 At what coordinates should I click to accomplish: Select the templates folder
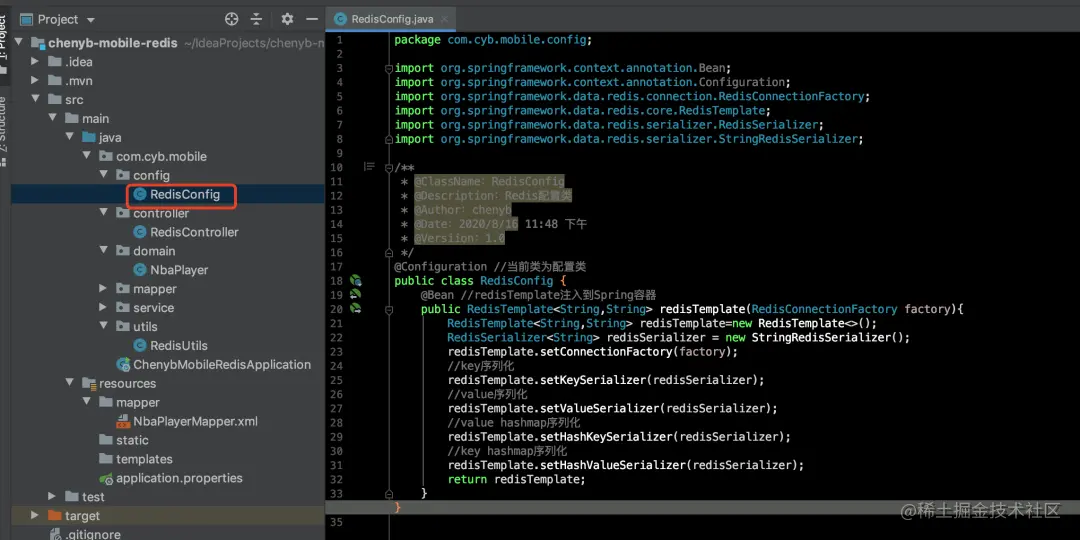point(144,459)
